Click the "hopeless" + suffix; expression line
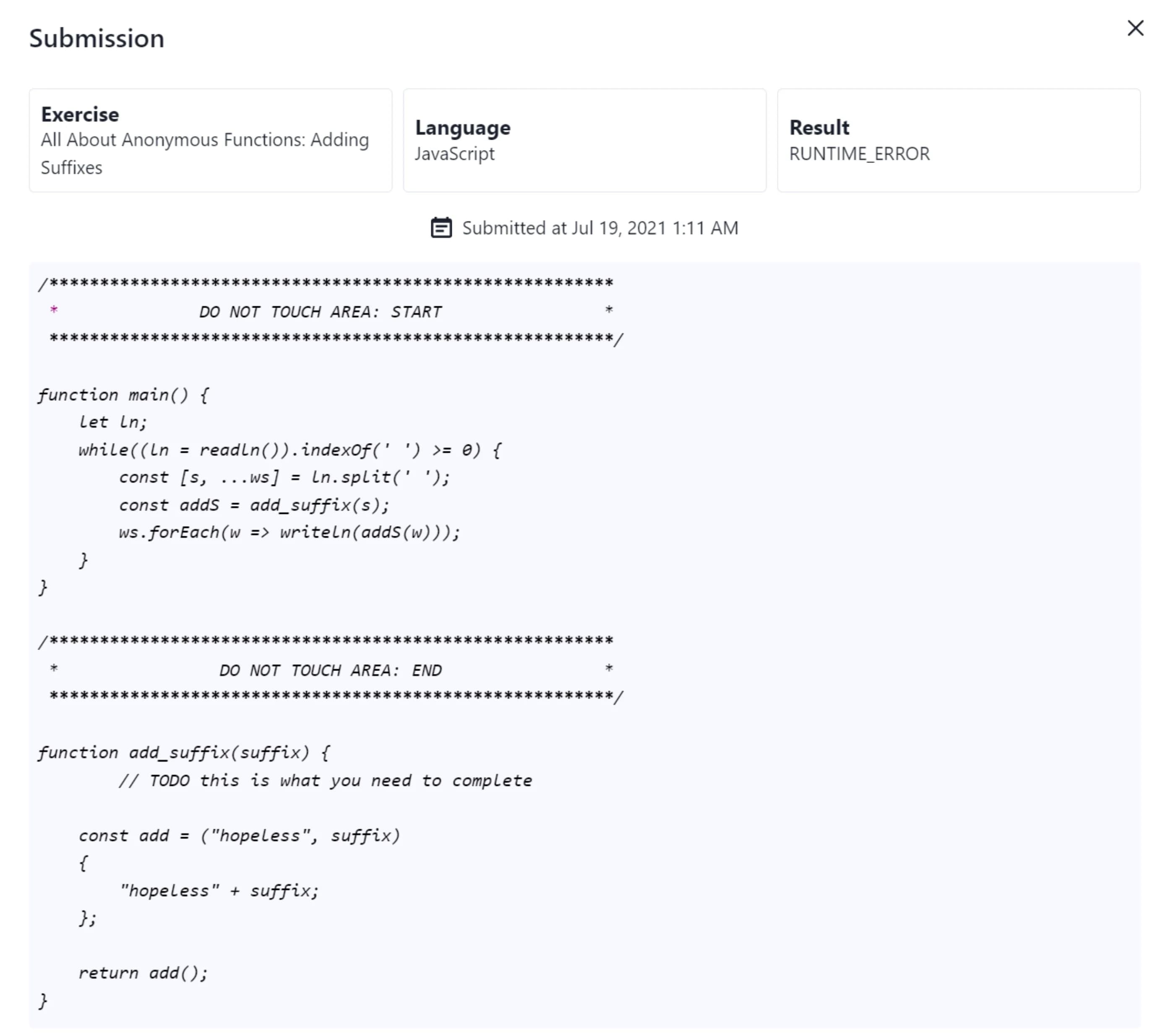Screen dimensions: 1155x1036 point(219,890)
